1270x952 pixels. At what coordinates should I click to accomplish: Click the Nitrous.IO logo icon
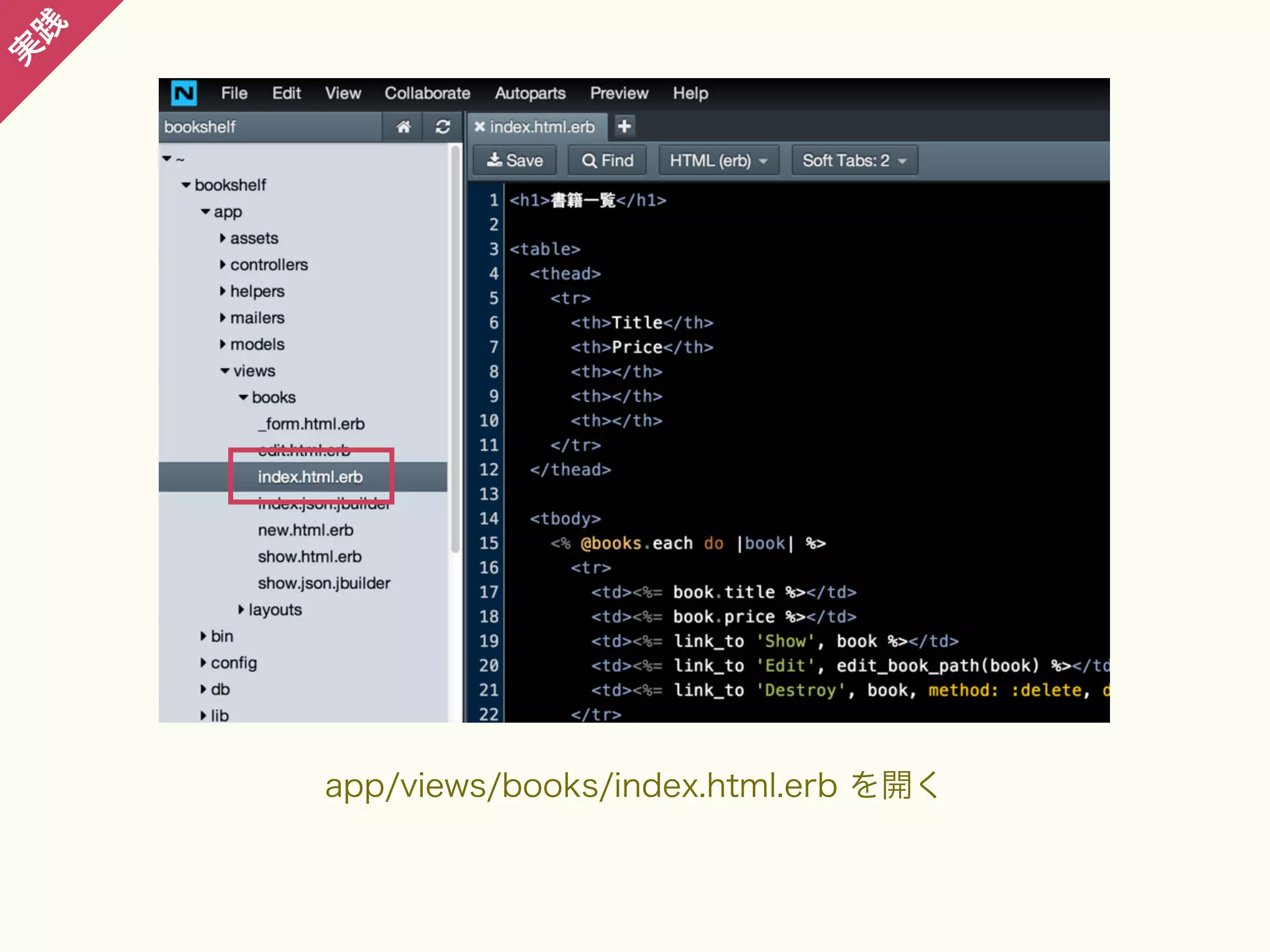pyautogui.click(x=184, y=94)
